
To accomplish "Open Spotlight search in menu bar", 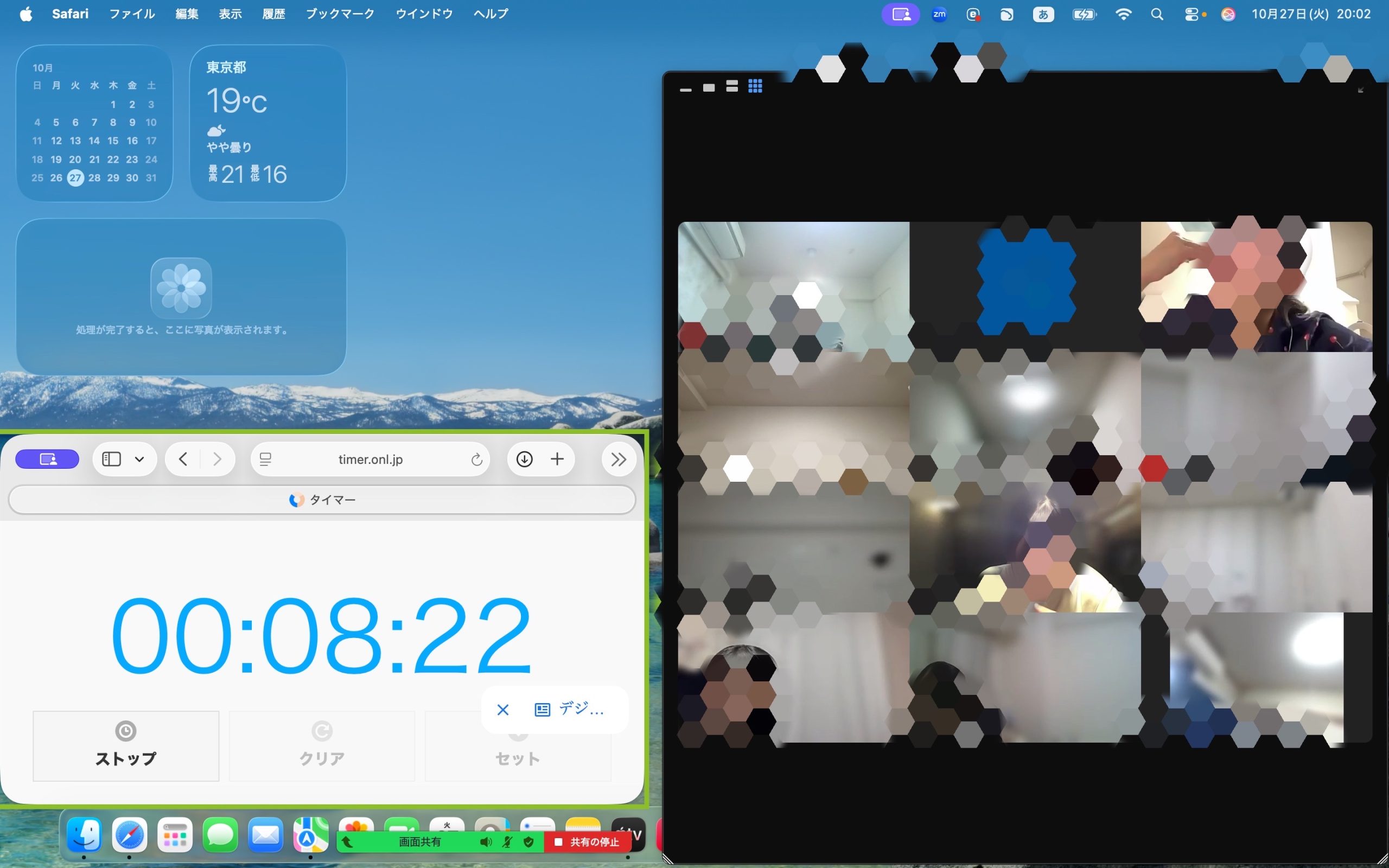I will click(x=1157, y=14).
